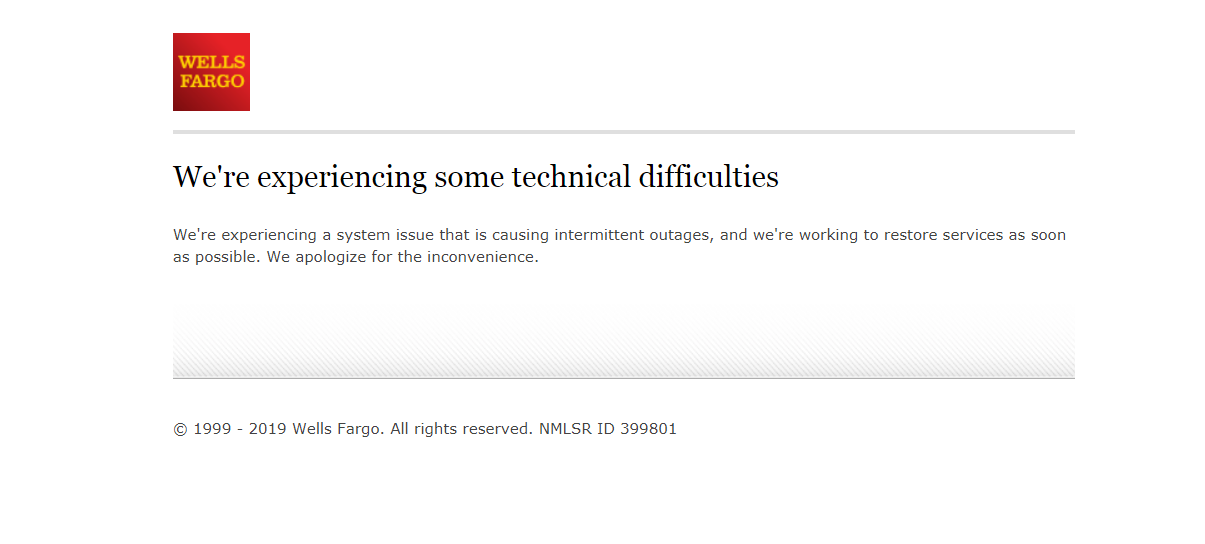This screenshot has height=544, width=1205.
Task: Click the word "experiencing" in the heading
Action: click(x=342, y=179)
